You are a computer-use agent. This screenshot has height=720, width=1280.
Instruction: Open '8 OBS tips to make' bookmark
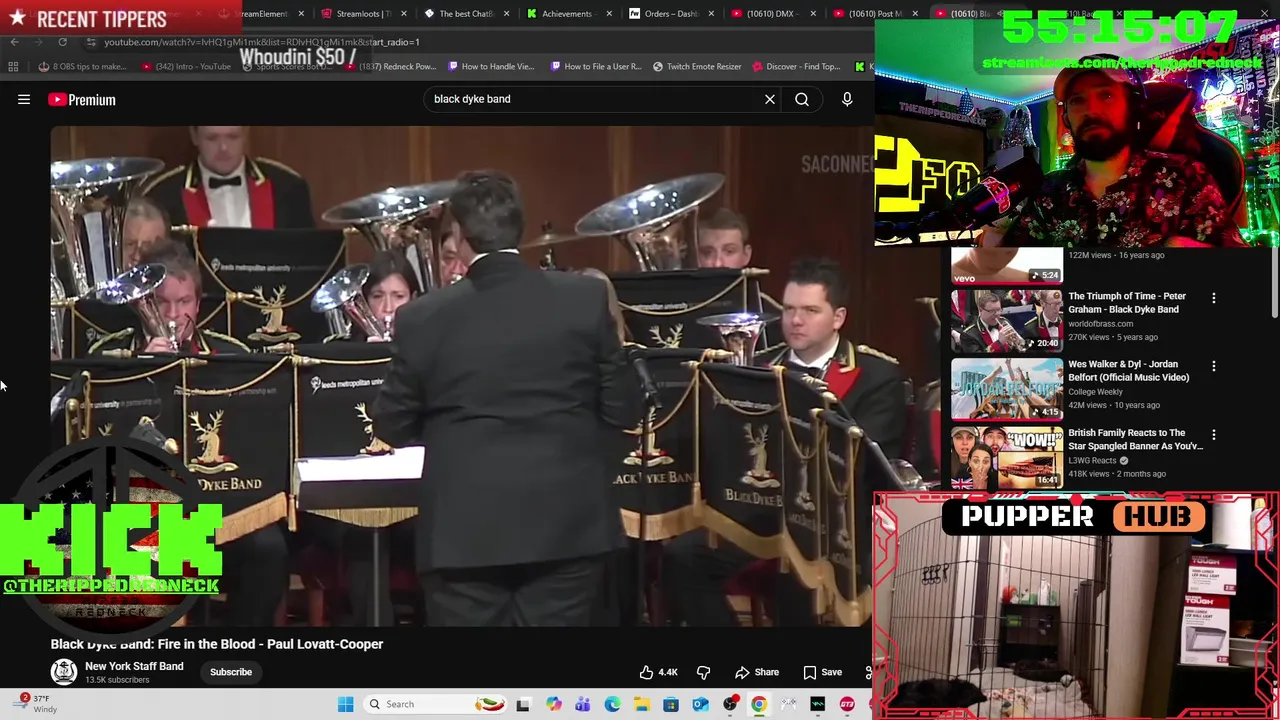click(x=82, y=67)
